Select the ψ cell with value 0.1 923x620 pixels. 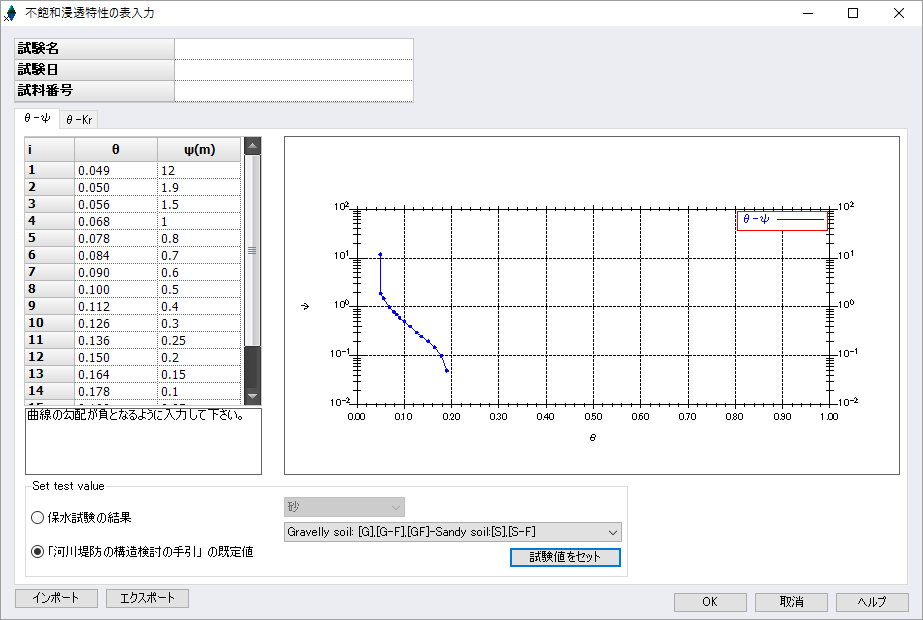click(x=199, y=392)
